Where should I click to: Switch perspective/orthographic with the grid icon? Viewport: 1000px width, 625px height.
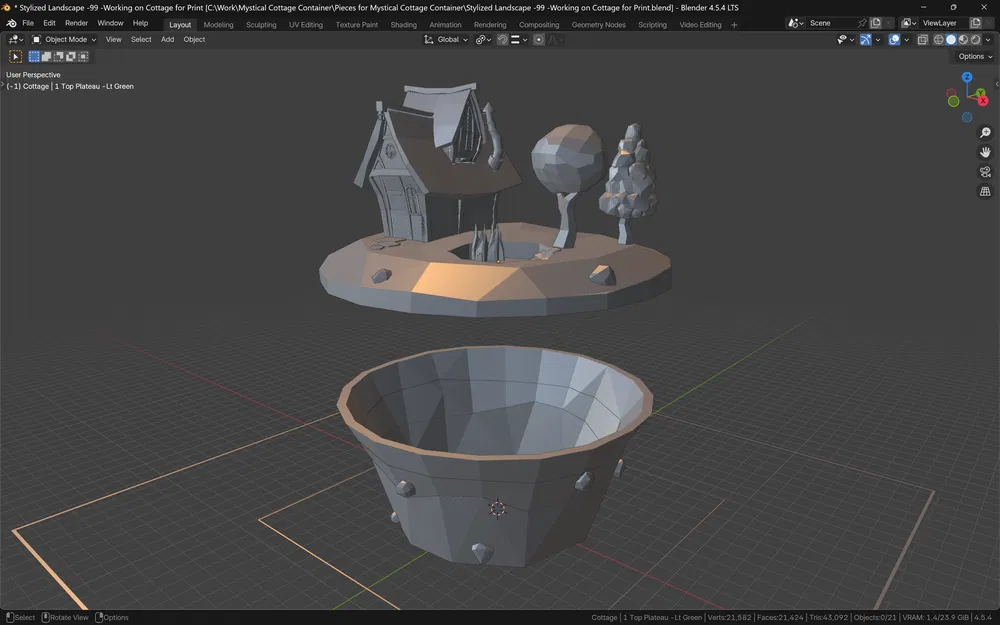985,191
